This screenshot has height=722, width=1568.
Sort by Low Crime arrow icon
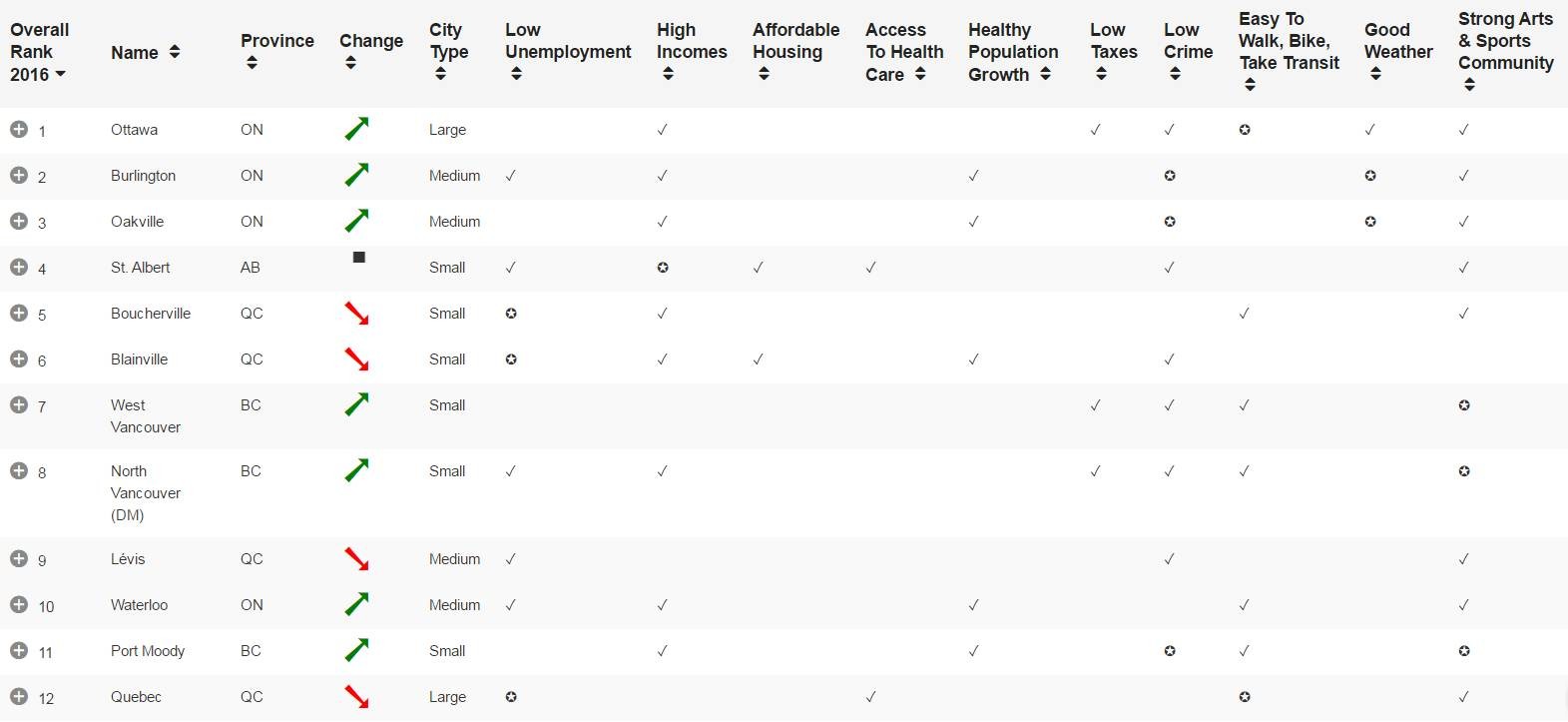(x=1175, y=74)
